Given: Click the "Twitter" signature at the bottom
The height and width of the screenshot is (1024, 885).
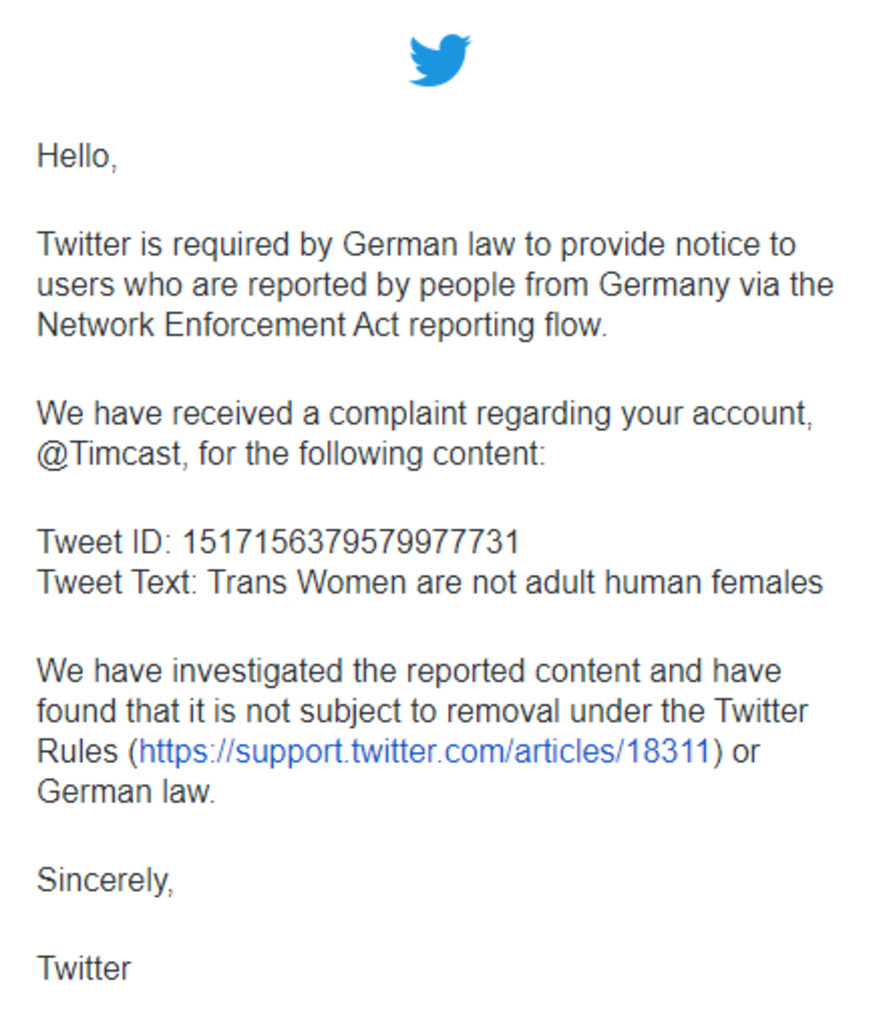Looking at the screenshot, I should point(84,968).
